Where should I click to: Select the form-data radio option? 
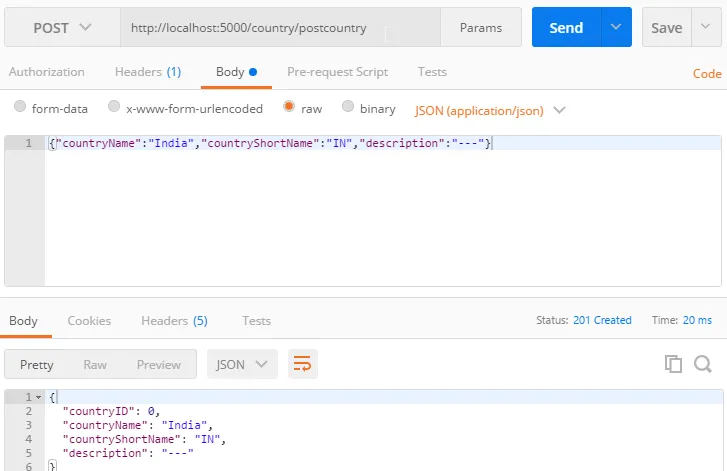[x=20, y=108]
